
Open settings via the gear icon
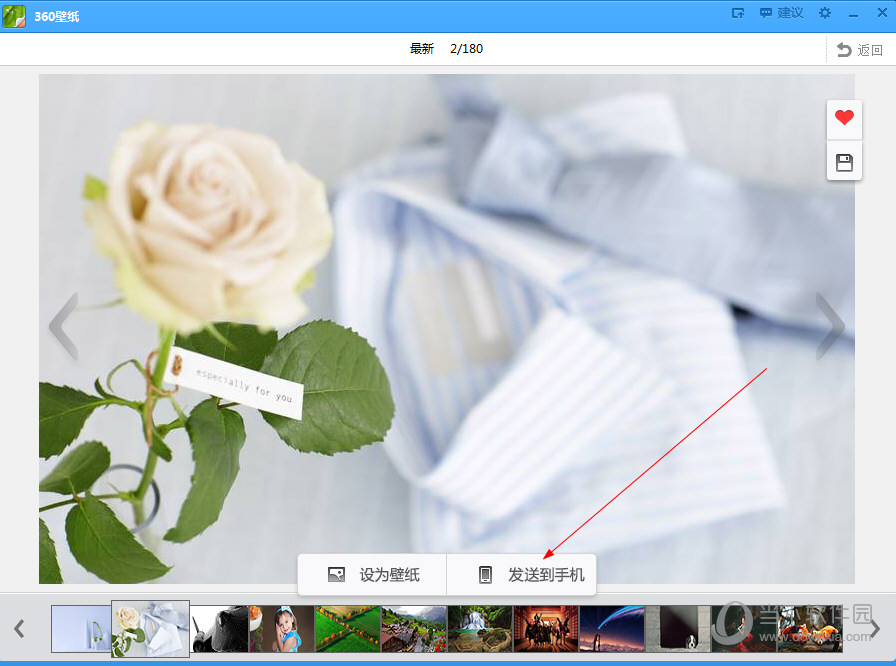click(826, 12)
